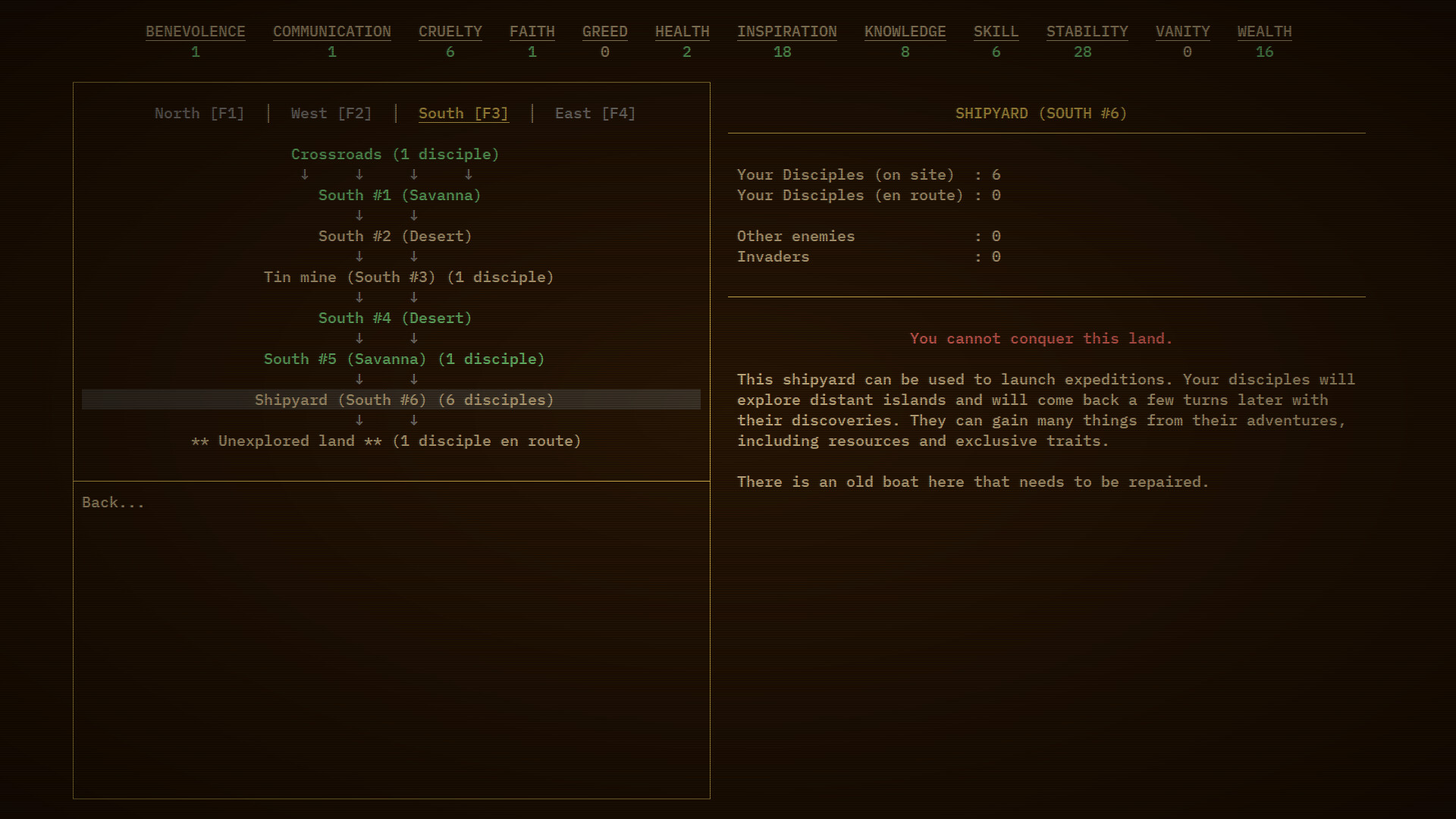
Task: Open the BENEVOLENCE stat details
Action: pyautogui.click(x=196, y=32)
